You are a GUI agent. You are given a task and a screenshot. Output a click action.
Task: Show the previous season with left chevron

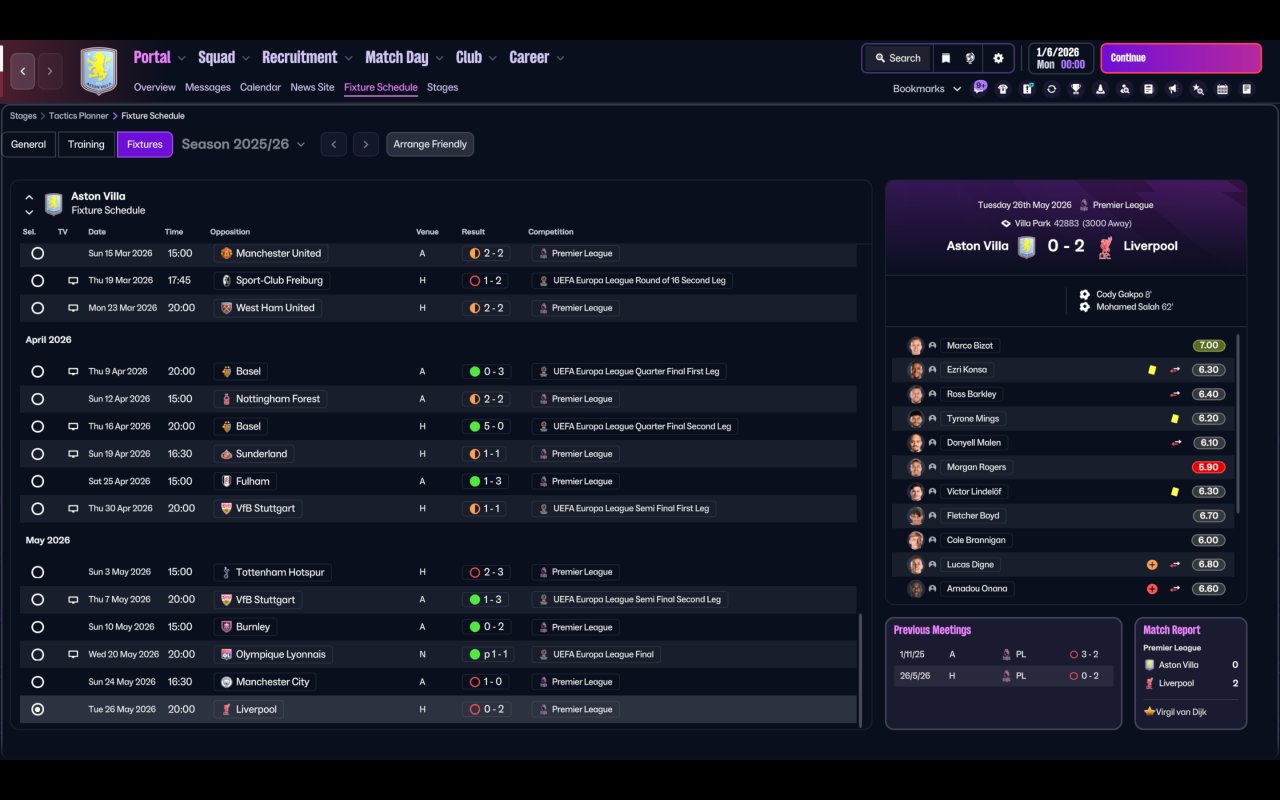point(334,144)
